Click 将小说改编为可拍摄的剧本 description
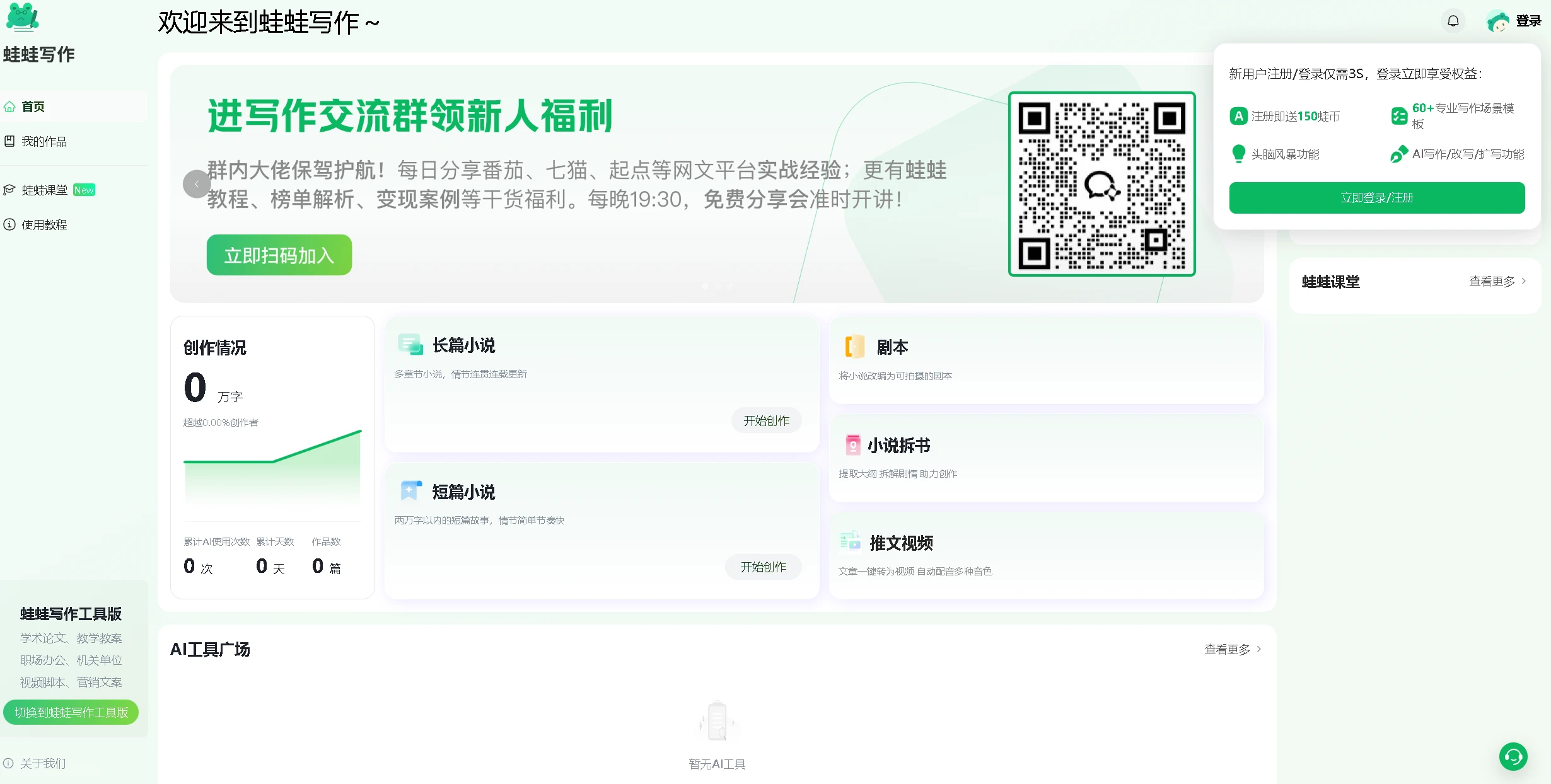 coord(895,376)
